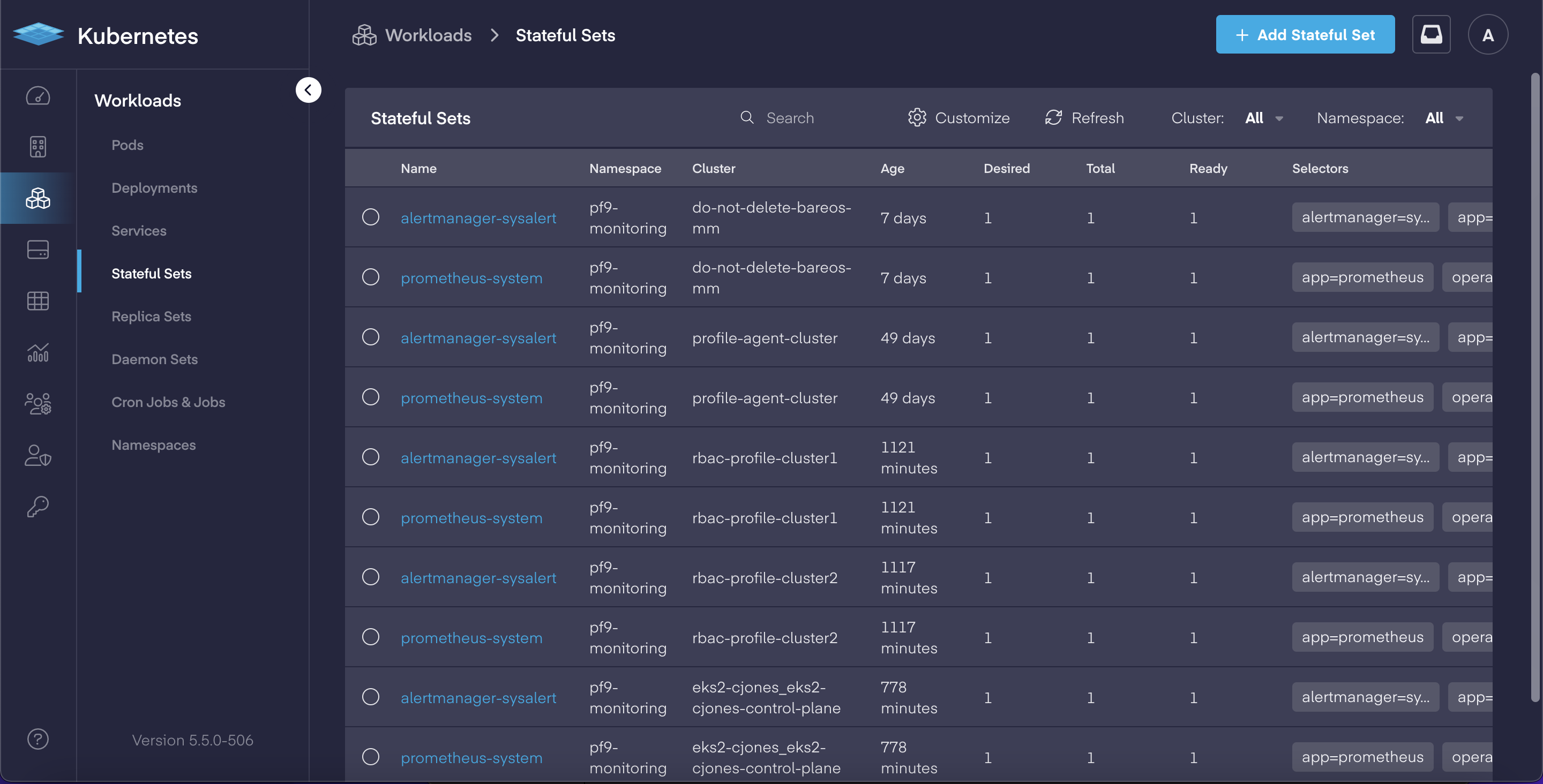Image resolution: width=1543 pixels, height=784 pixels.
Task: Click the Selectors column header
Action: [1320, 168]
